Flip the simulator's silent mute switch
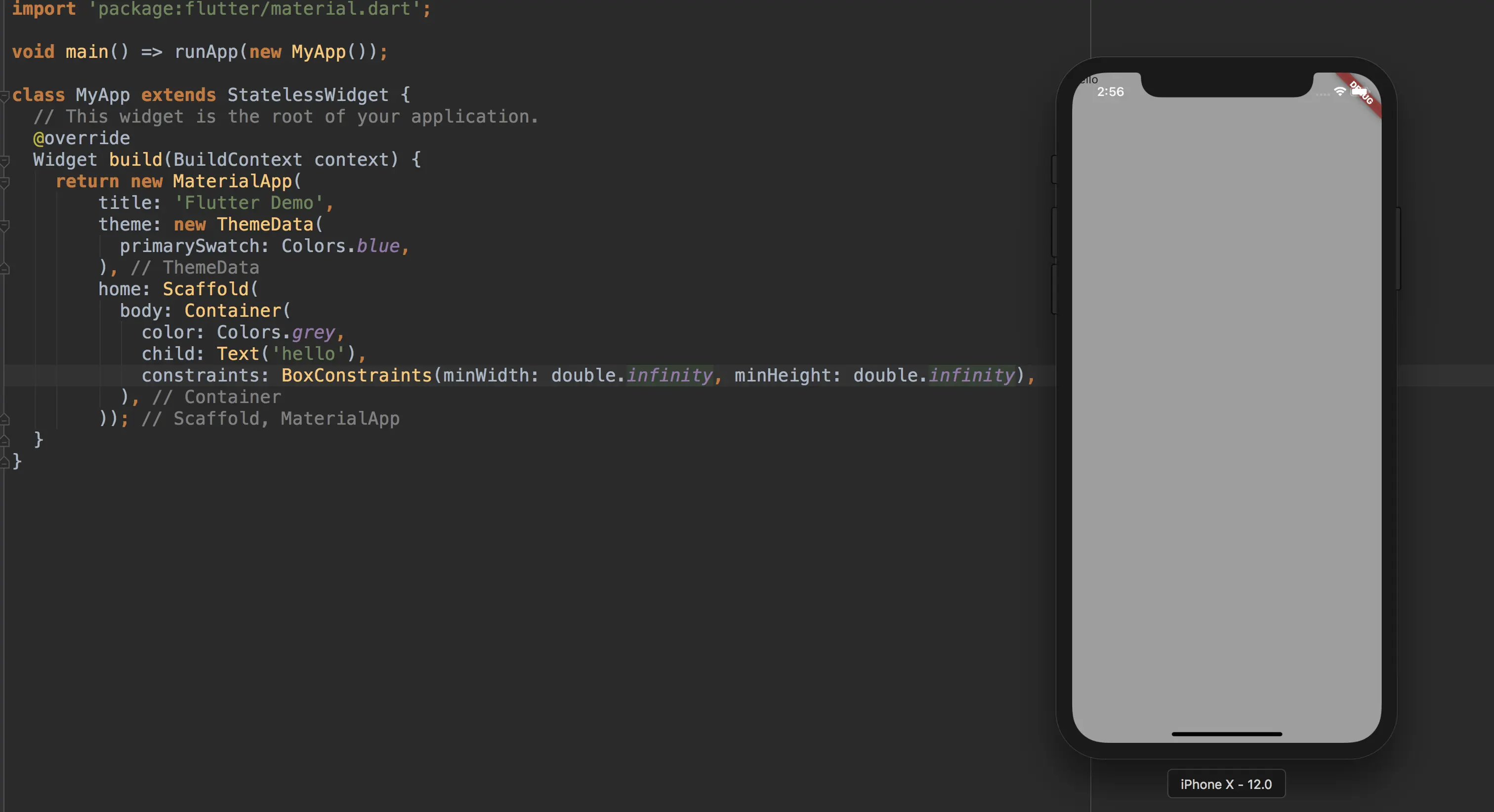This screenshot has width=1494, height=812. click(1054, 169)
